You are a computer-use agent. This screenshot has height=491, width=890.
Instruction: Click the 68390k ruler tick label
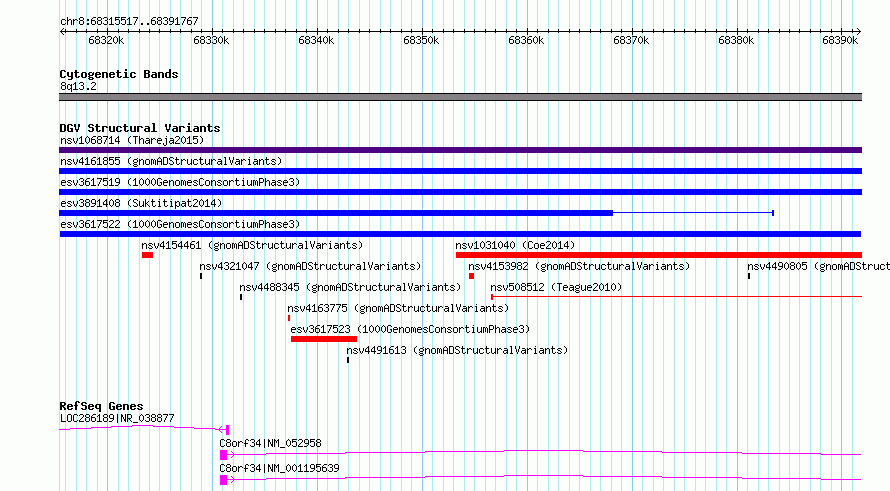coord(840,40)
